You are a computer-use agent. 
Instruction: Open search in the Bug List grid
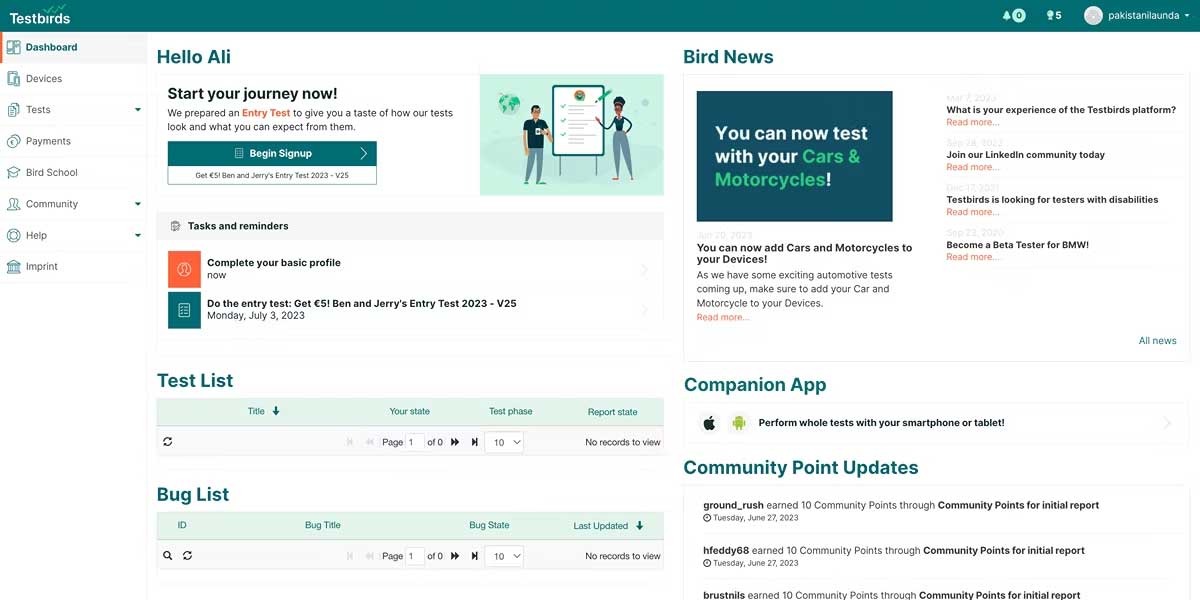click(x=167, y=555)
